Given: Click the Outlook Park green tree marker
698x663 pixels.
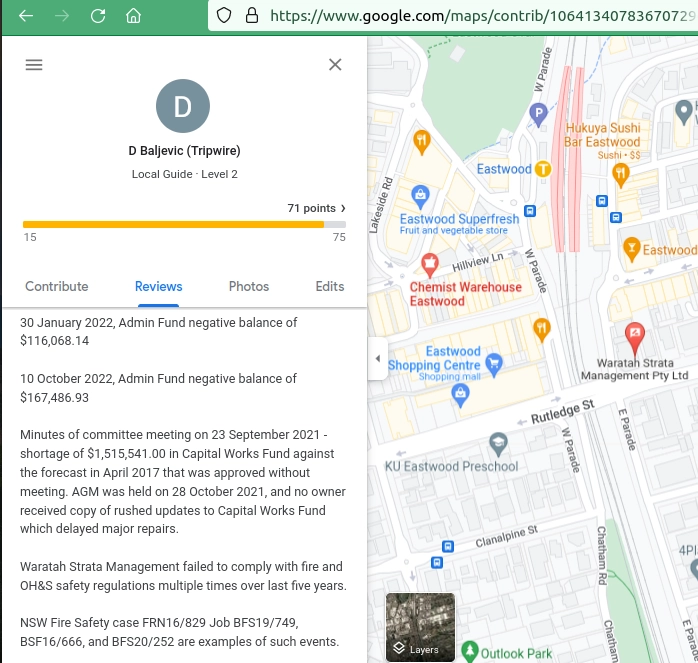Looking at the screenshot, I should pos(470,651).
